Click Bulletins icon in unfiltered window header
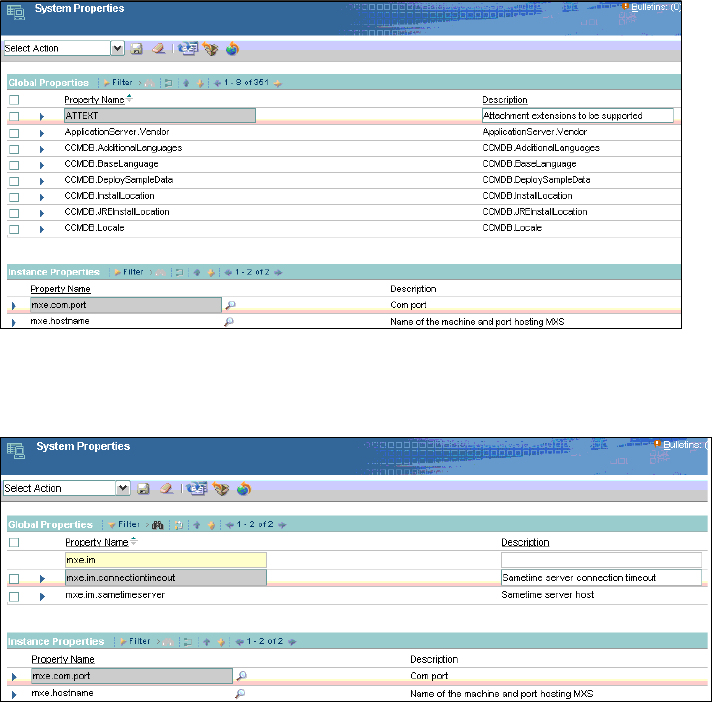 click(x=625, y=6)
